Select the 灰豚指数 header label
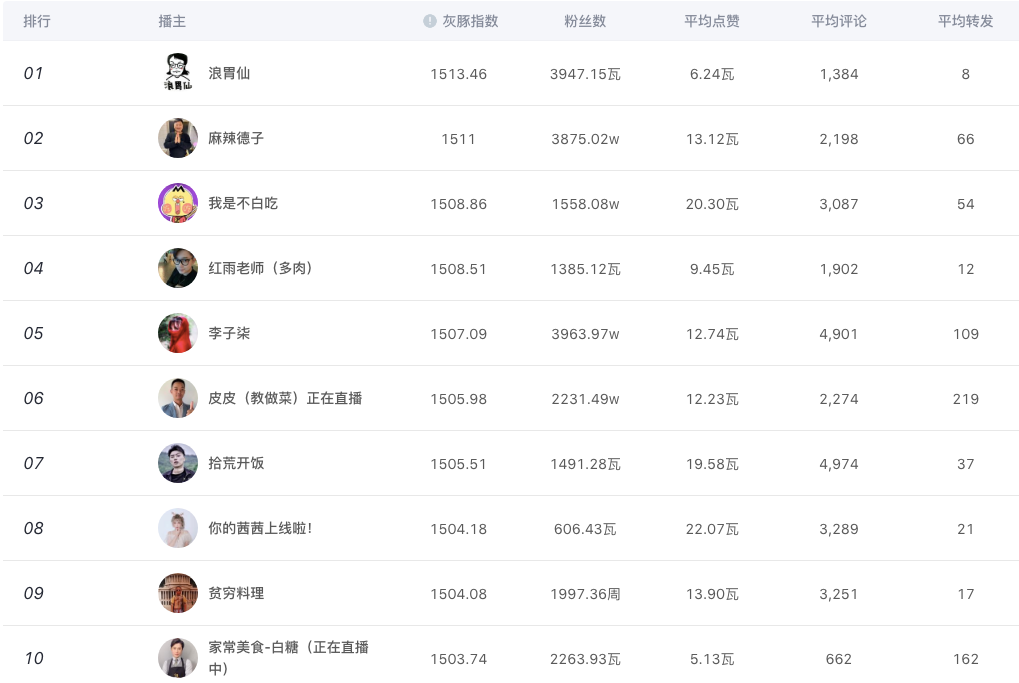This screenshot has width=1019, height=683. [x=470, y=21]
